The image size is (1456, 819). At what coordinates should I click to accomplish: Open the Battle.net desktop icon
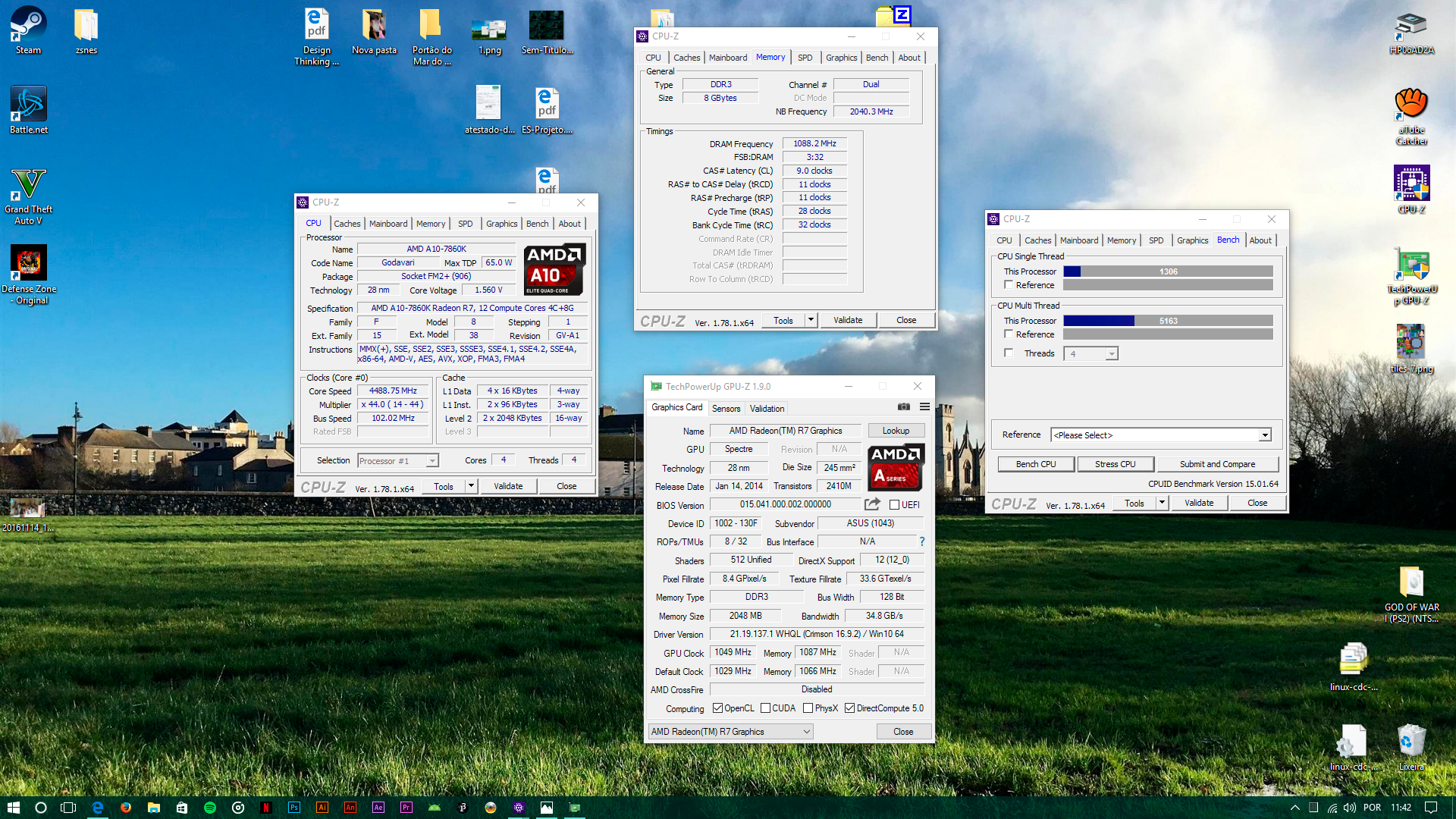(x=28, y=110)
